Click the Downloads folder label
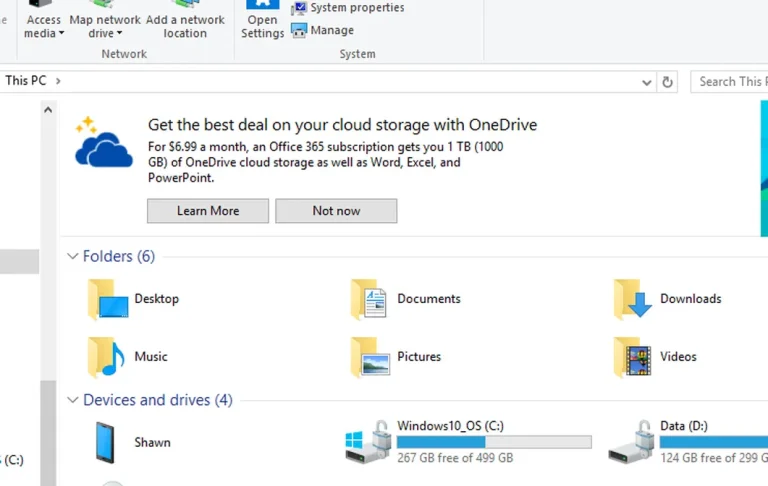768x486 pixels. click(691, 299)
